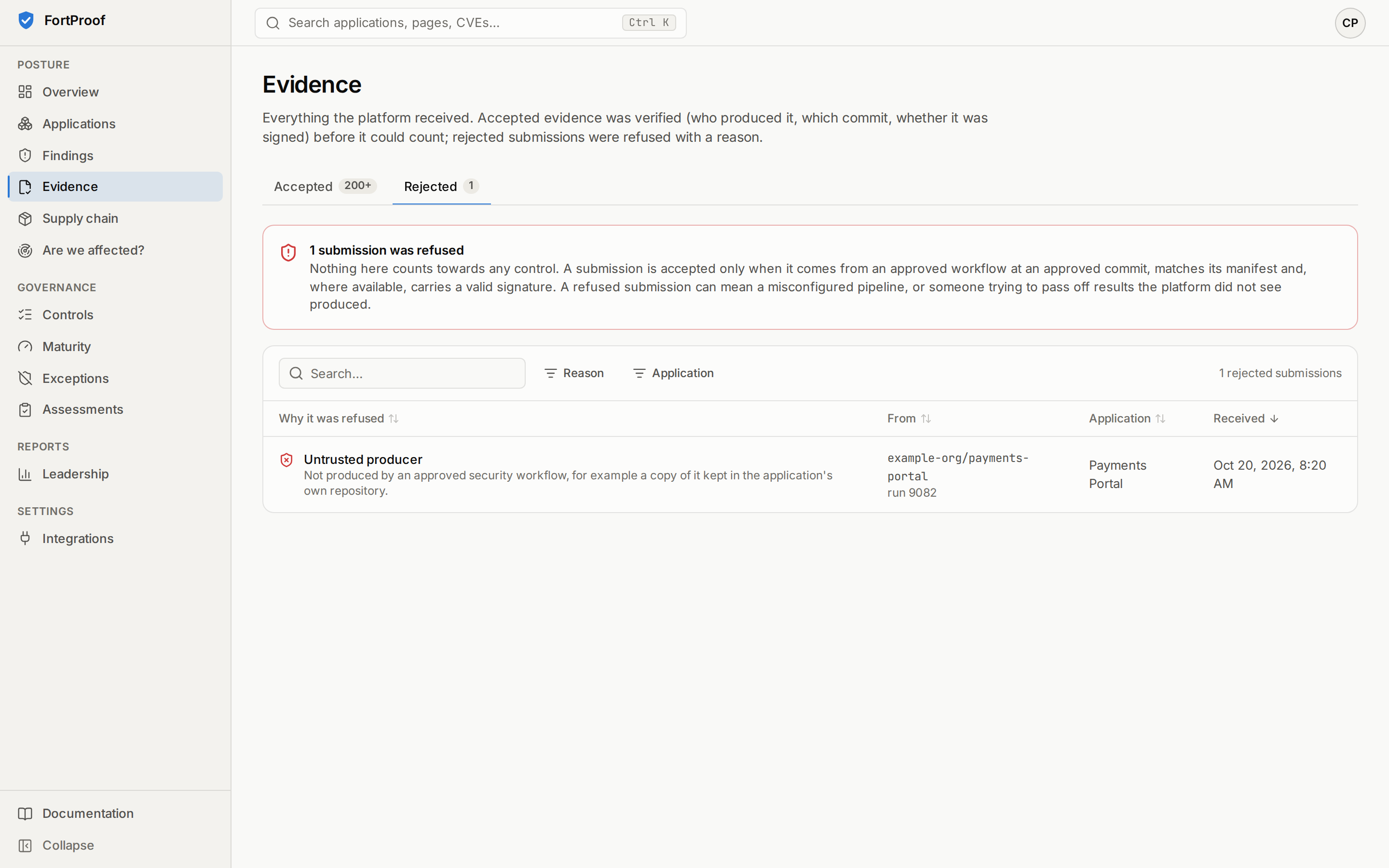Click the Oct 20, 2026 received date
1389x868 pixels.
1269,474
